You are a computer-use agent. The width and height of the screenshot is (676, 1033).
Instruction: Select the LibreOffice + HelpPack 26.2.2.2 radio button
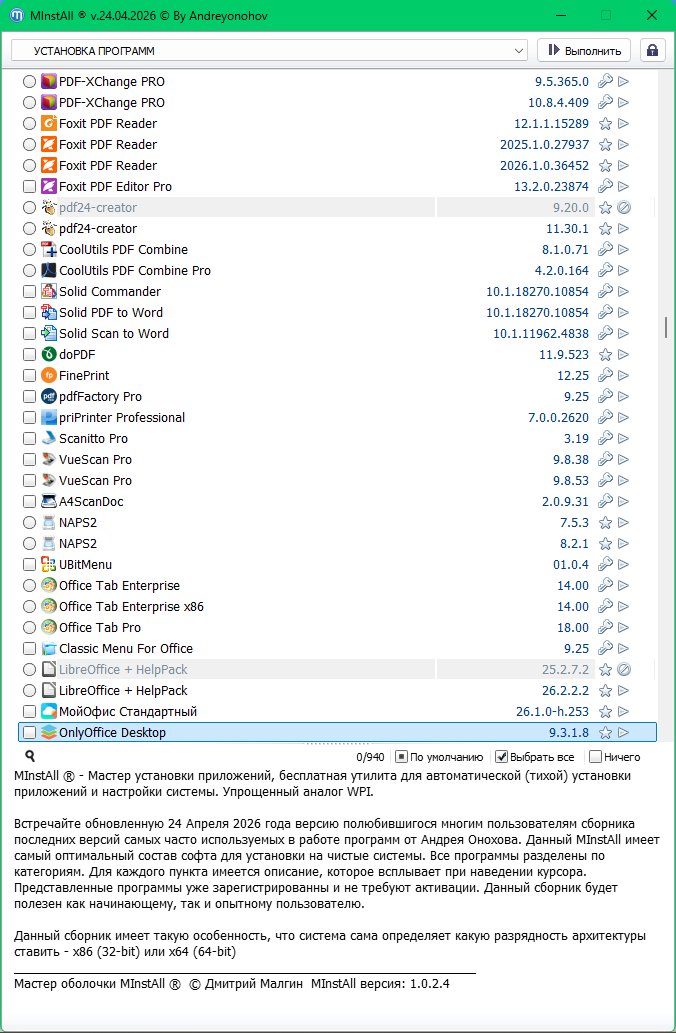pos(29,691)
